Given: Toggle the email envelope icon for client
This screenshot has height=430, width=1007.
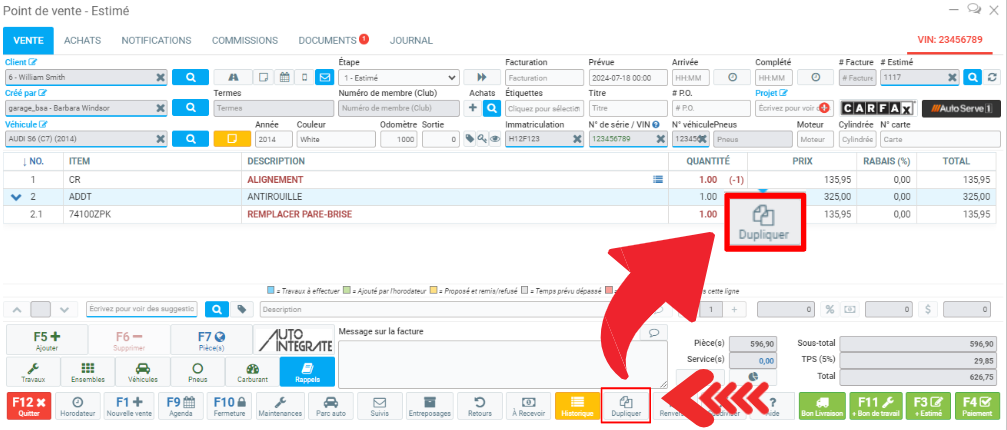Looking at the screenshot, I should tap(324, 77).
